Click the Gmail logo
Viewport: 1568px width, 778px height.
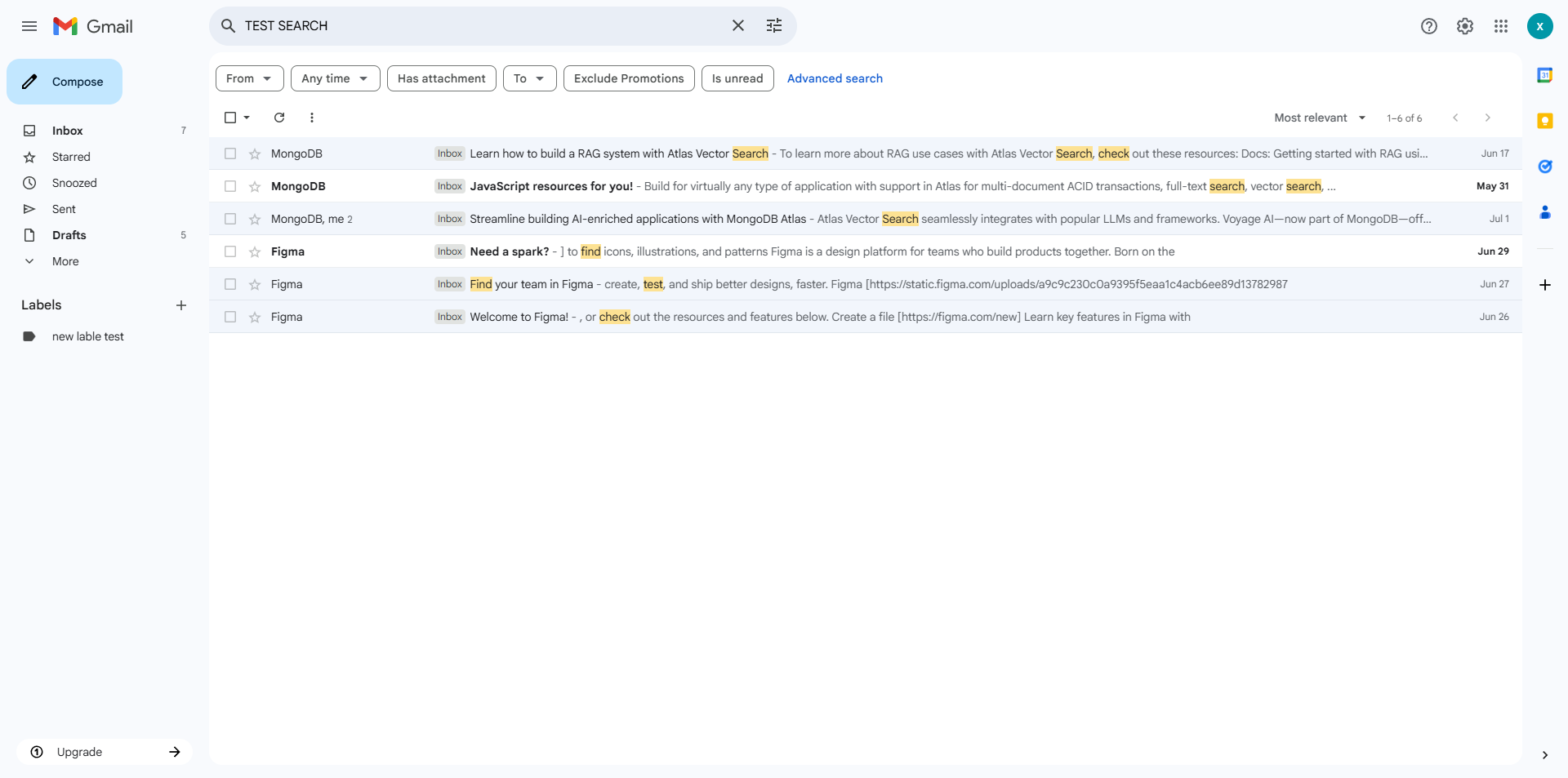click(93, 26)
